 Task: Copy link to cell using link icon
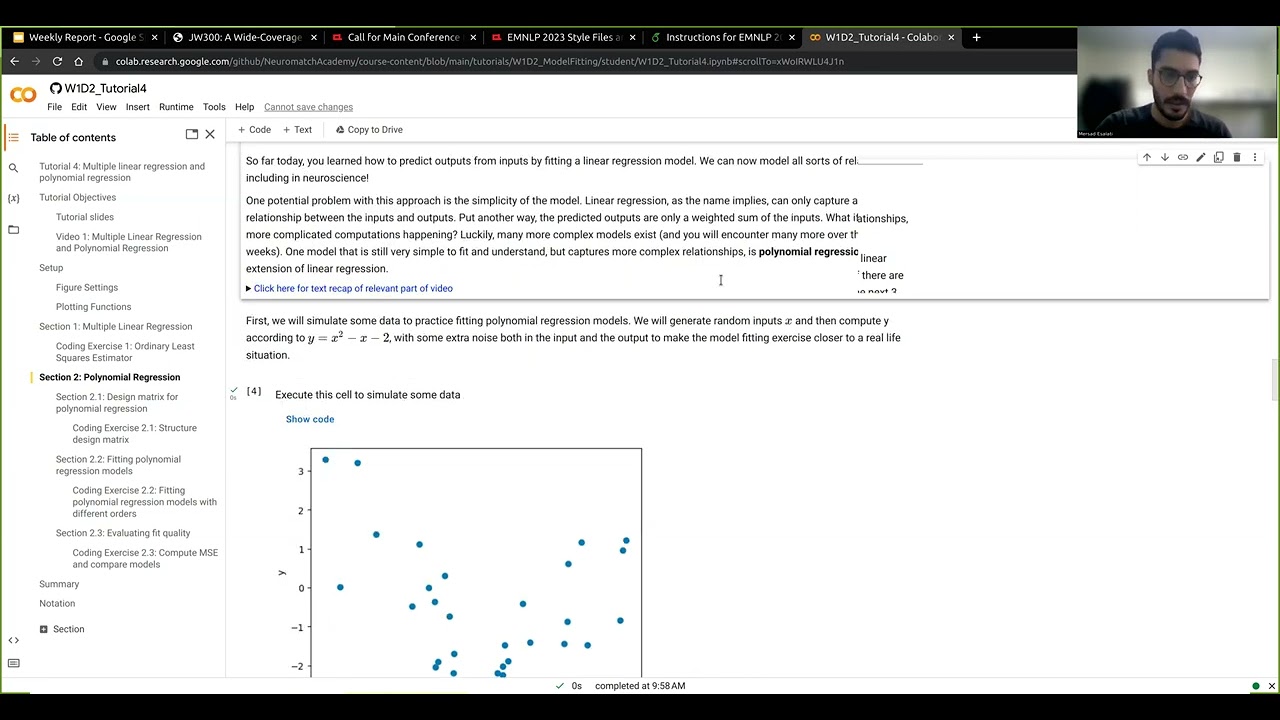1183,157
